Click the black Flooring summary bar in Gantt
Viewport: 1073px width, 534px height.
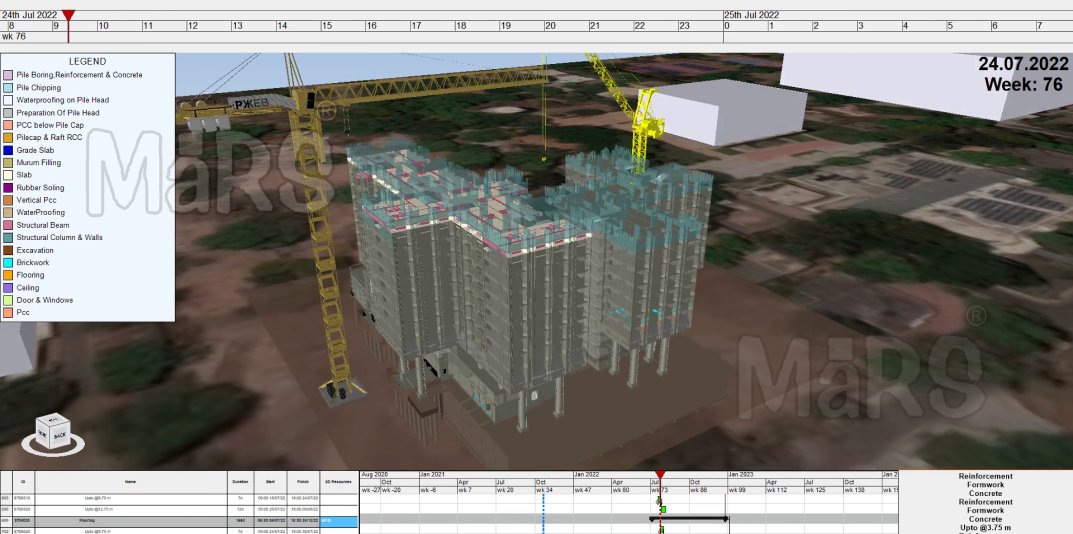(x=689, y=519)
